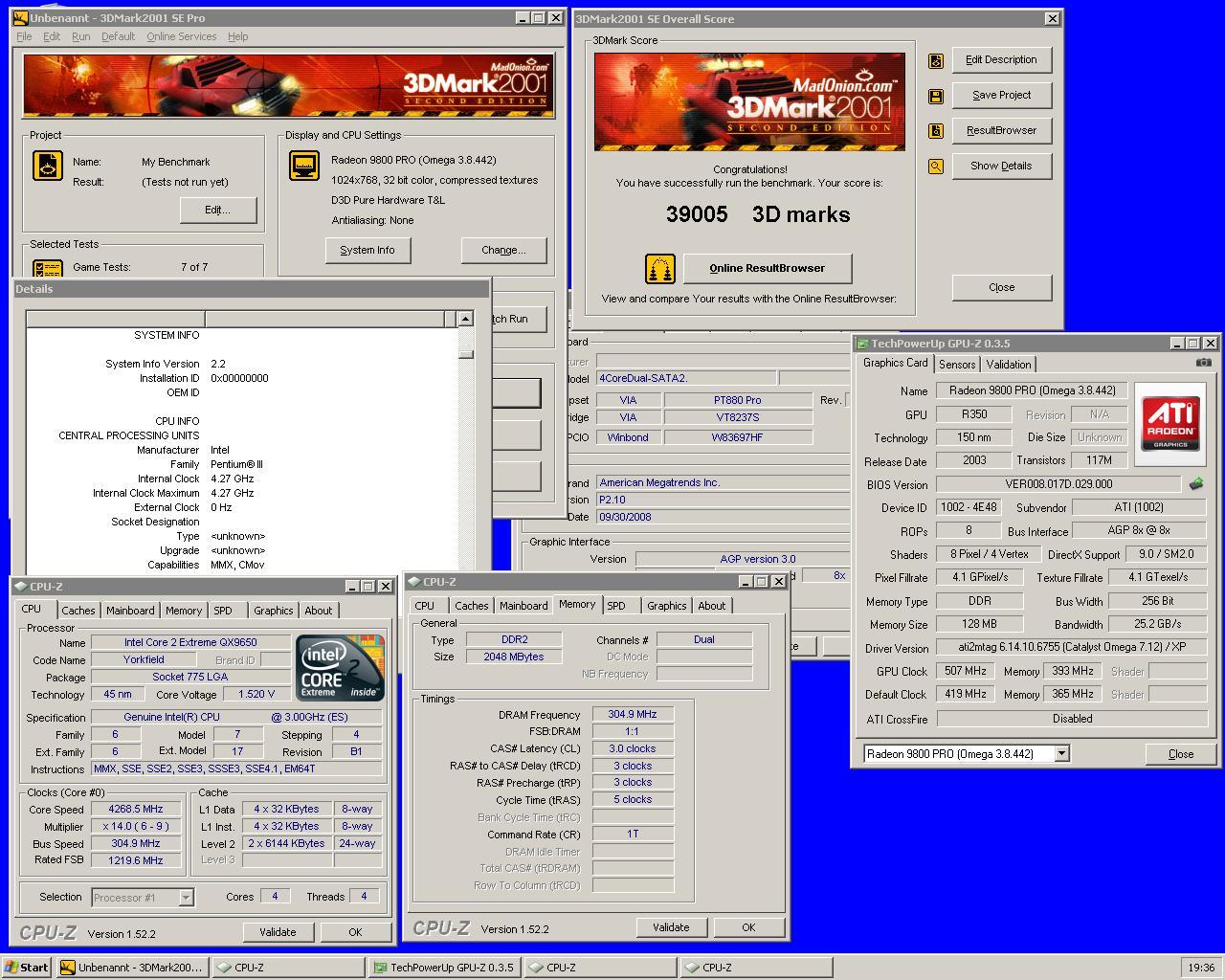1225x980 pixels.
Task: Open the Edit menu in 3DMark
Action: [x=52, y=36]
